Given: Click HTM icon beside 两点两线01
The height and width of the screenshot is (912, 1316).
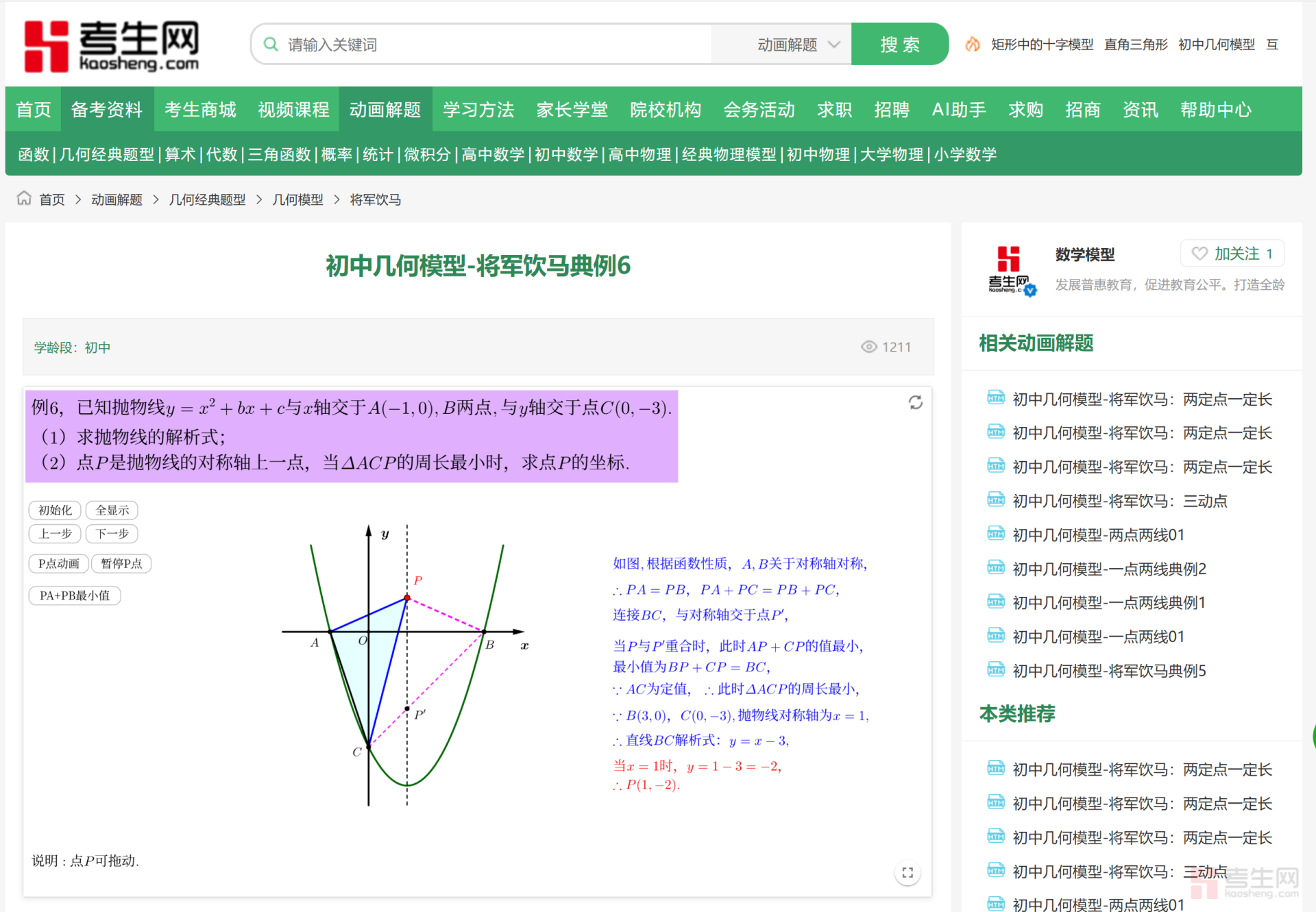Looking at the screenshot, I should [995, 534].
